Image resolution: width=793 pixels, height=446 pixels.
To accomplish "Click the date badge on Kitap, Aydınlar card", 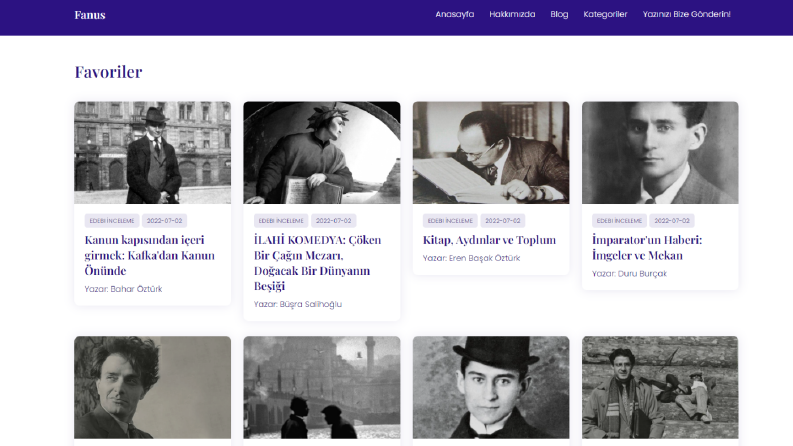I will coord(503,221).
